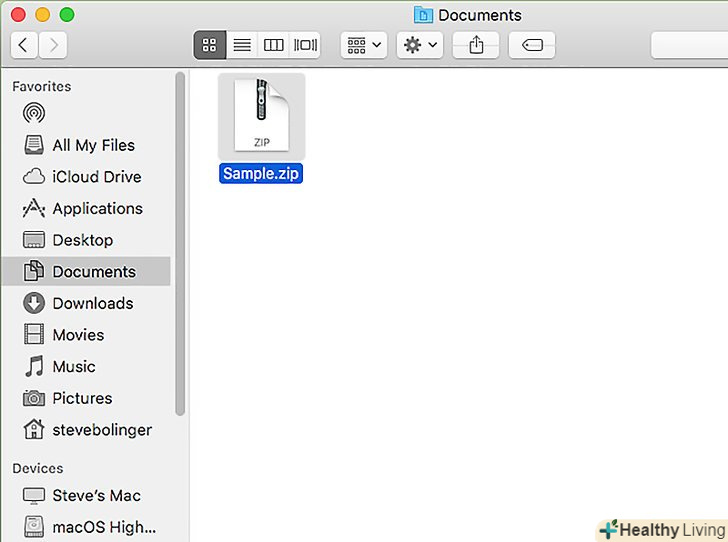Select Steve's Mac under Devices
728x542 pixels.
pos(96,495)
